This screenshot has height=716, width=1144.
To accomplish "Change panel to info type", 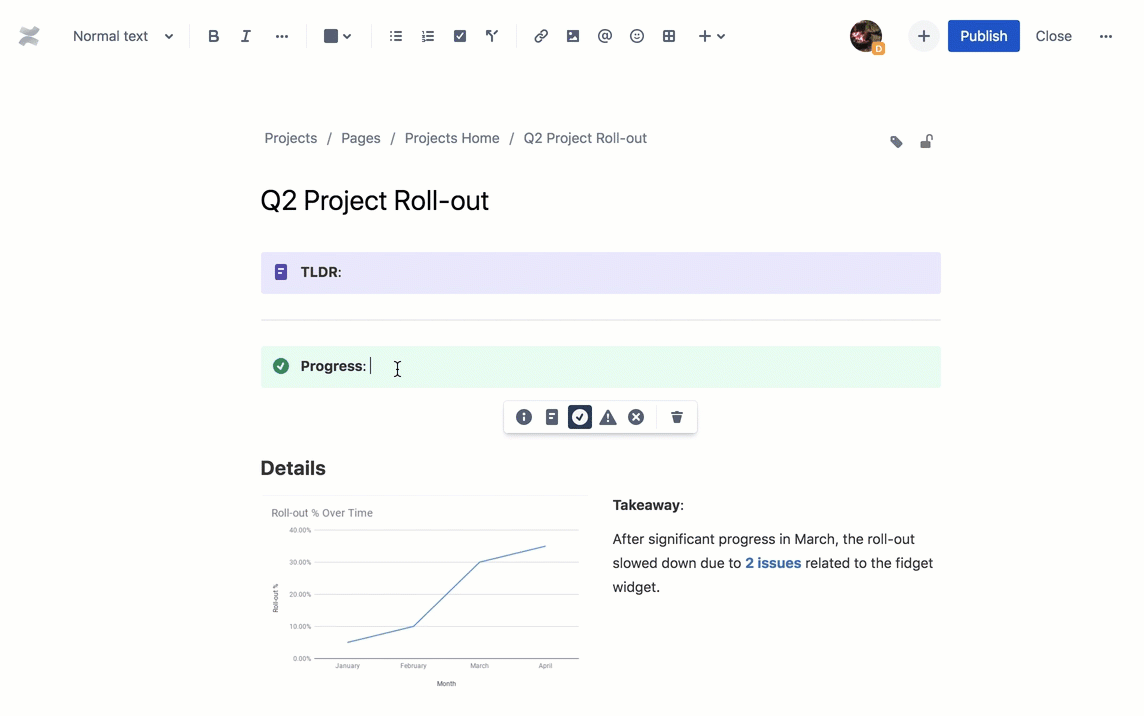I will coord(524,417).
